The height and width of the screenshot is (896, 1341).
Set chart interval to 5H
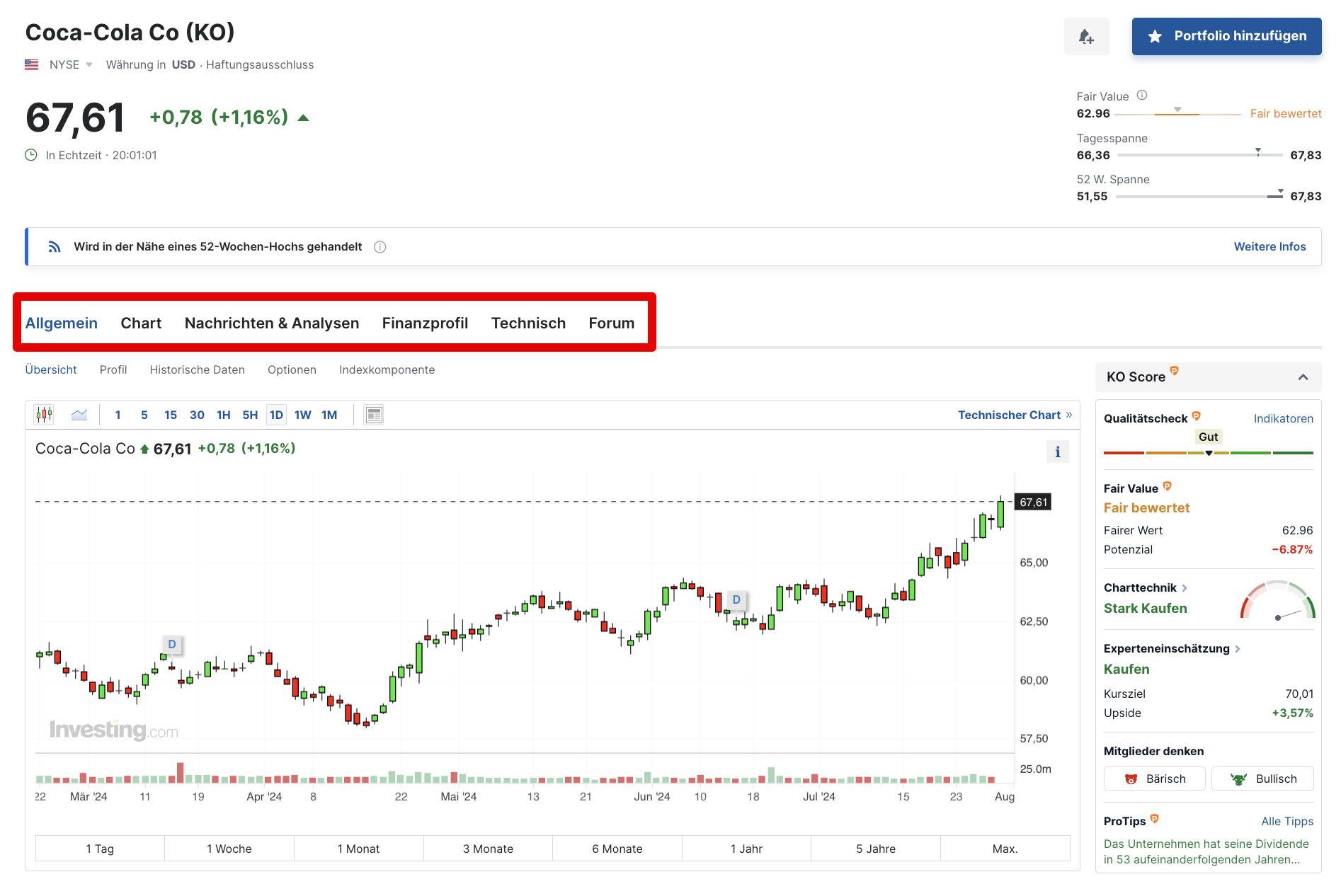pyautogui.click(x=250, y=415)
